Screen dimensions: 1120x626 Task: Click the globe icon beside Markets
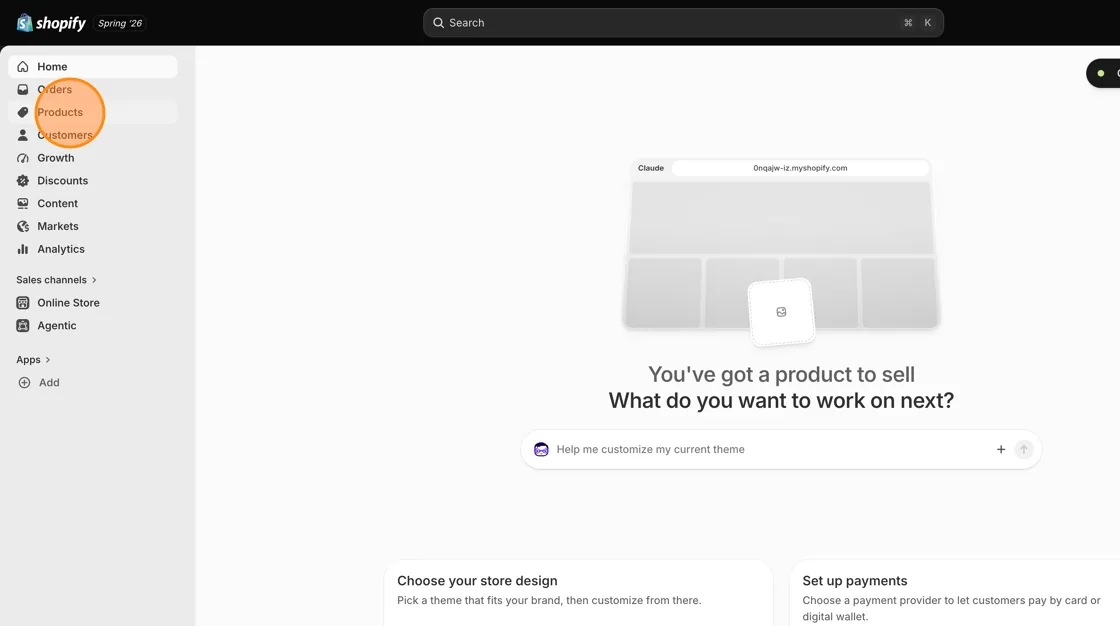point(23,227)
